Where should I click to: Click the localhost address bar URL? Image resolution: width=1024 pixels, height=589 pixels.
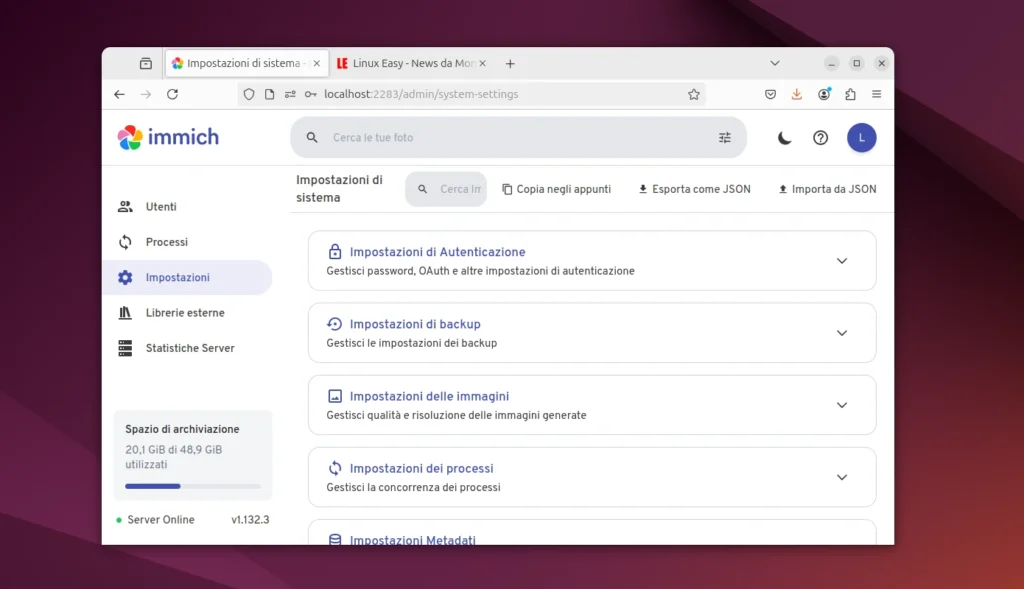(x=421, y=94)
